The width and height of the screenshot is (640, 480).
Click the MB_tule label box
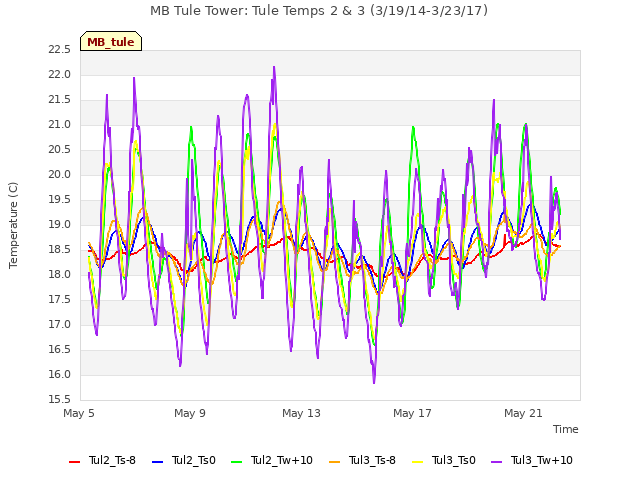pos(111,41)
